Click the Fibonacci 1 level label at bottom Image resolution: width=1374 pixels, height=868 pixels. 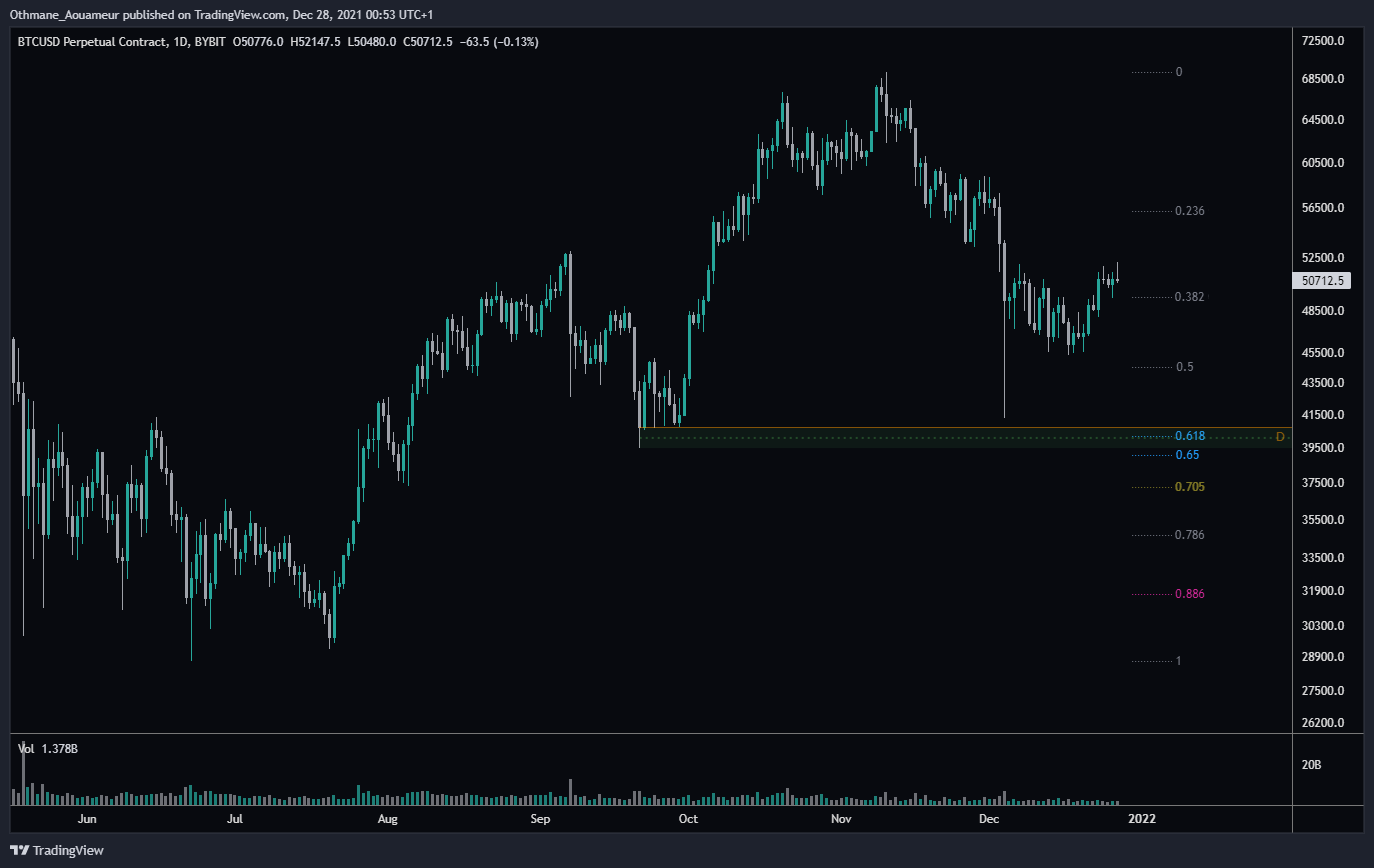(1179, 661)
